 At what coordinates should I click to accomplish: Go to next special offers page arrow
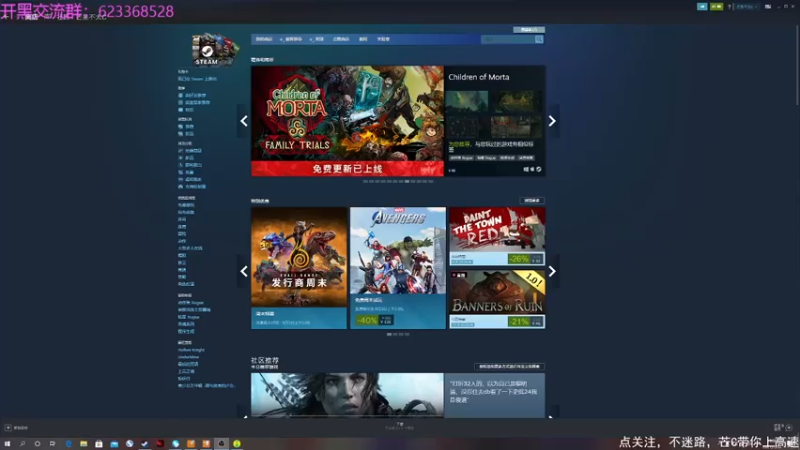pyautogui.click(x=552, y=271)
